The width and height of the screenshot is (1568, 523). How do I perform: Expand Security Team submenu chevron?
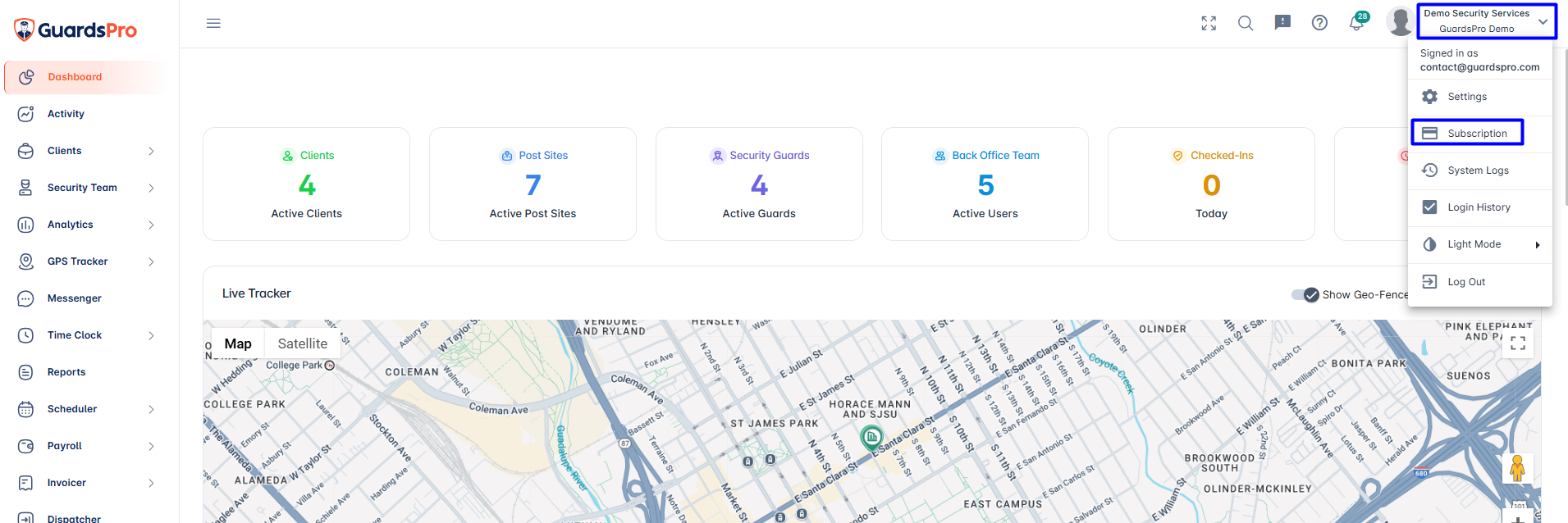pos(151,188)
